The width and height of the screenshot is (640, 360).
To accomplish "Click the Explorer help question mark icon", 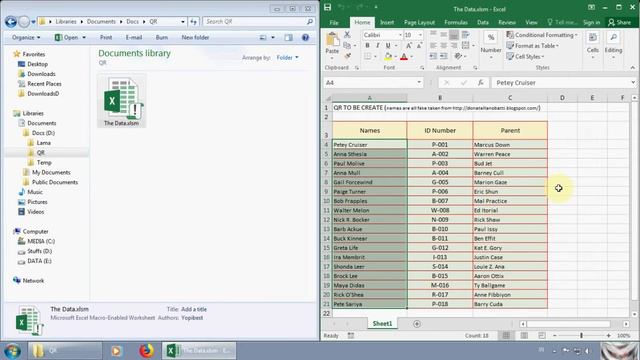I will (x=305, y=38).
